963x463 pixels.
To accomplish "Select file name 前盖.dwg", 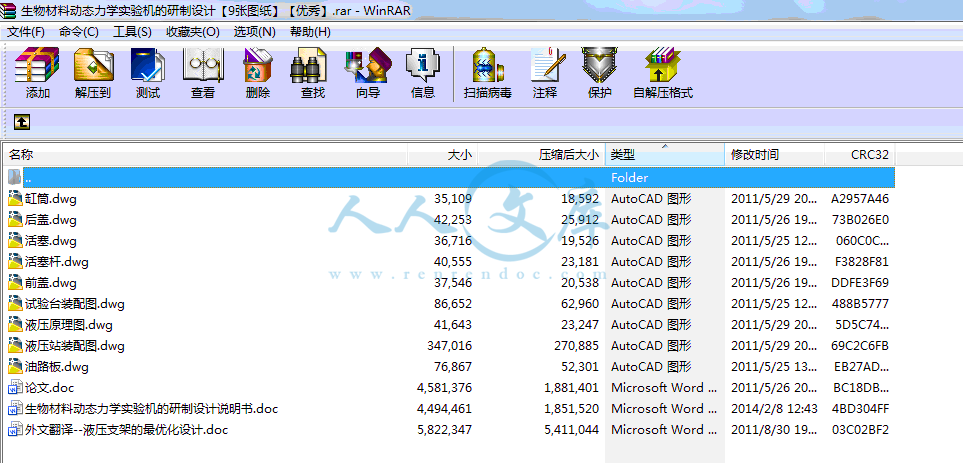I will pos(51,282).
